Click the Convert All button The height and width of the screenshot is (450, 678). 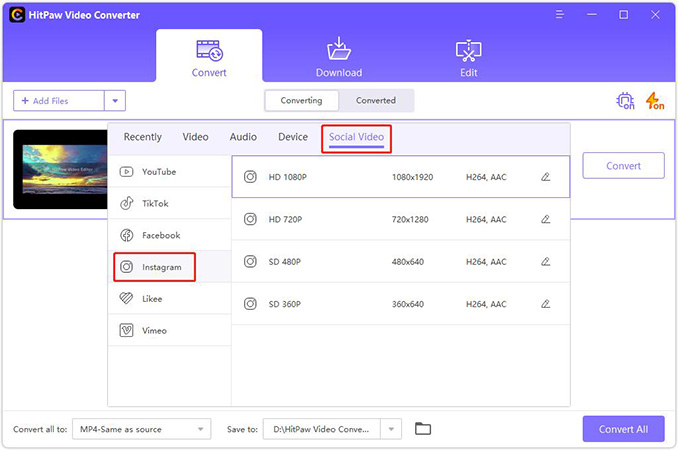623,429
